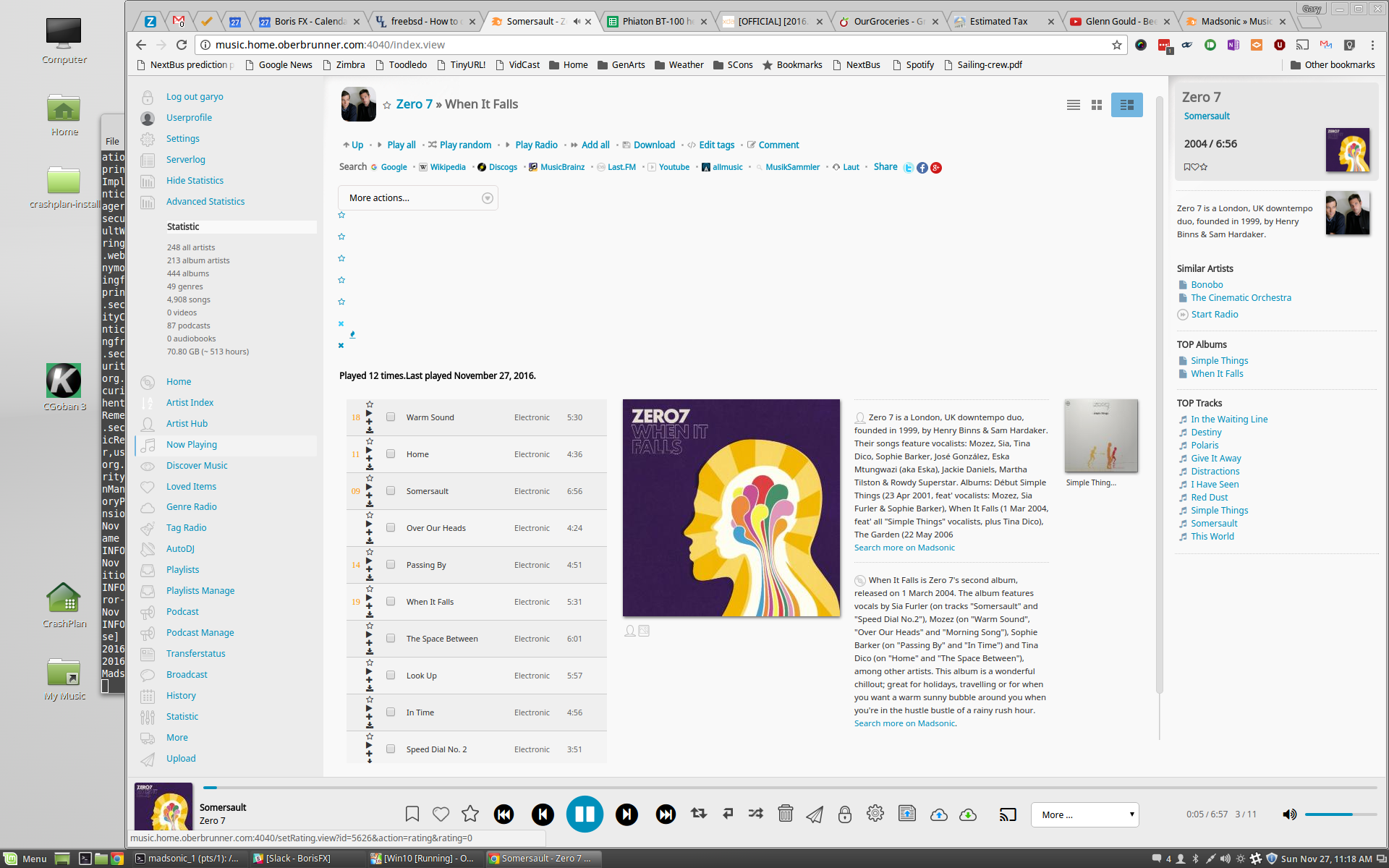The image size is (1389, 868).
Task: Open the taskbar Menu launcher
Action: pyautogui.click(x=26, y=859)
